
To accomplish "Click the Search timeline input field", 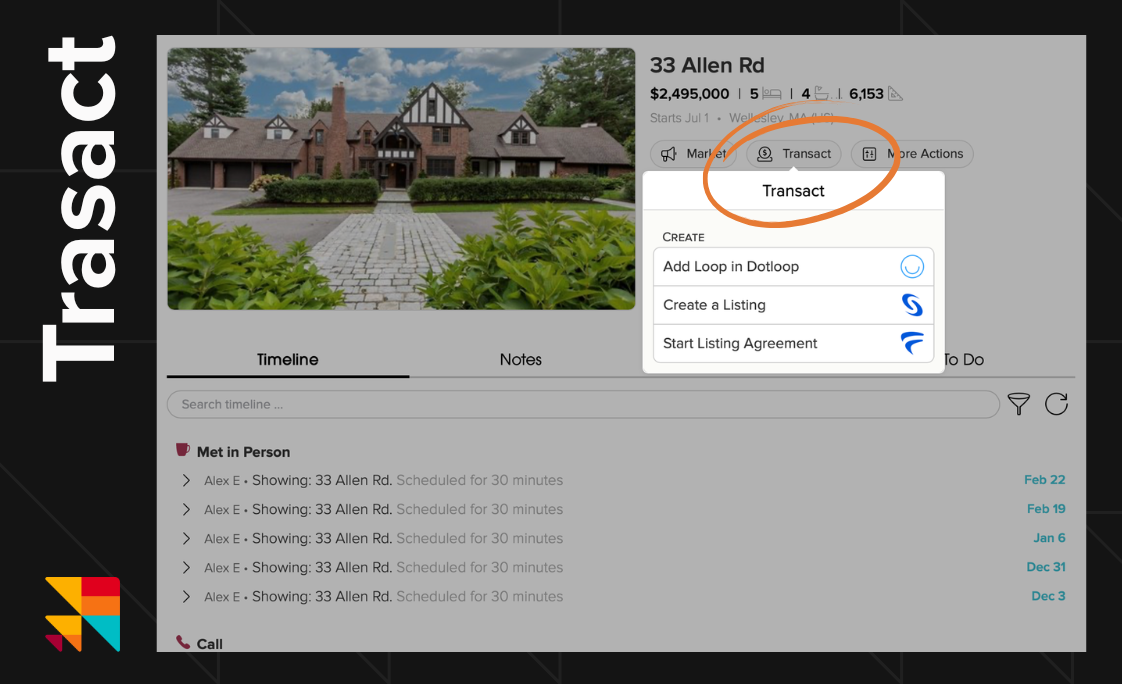I will 400,404.
